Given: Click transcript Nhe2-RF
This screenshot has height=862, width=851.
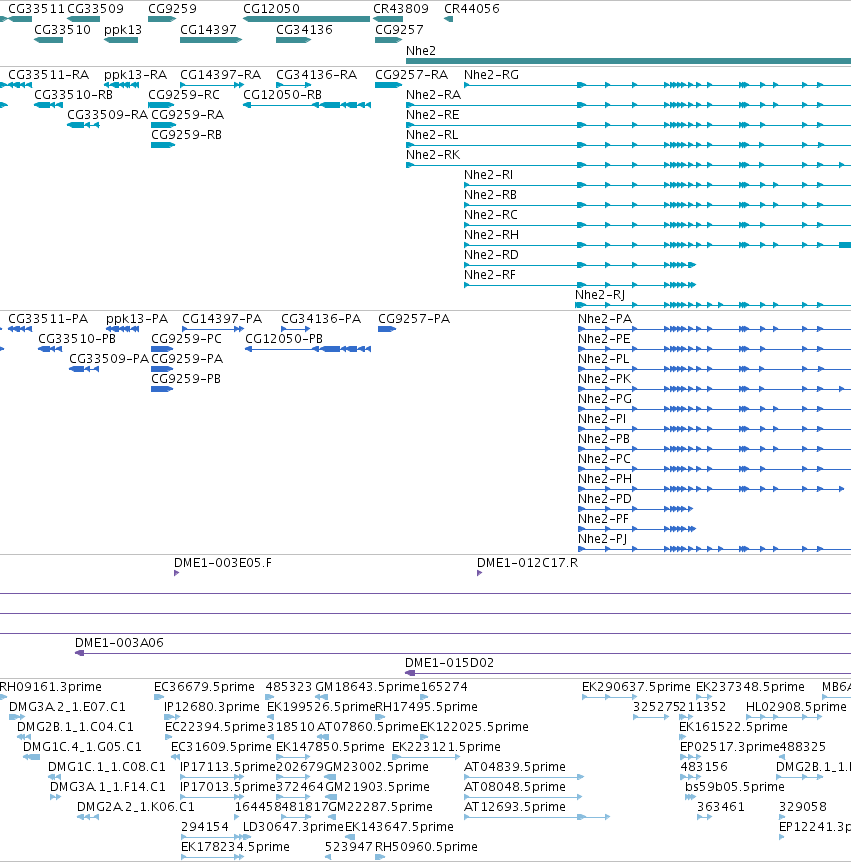Looking at the screenshot, I should [x=490, y=275].
